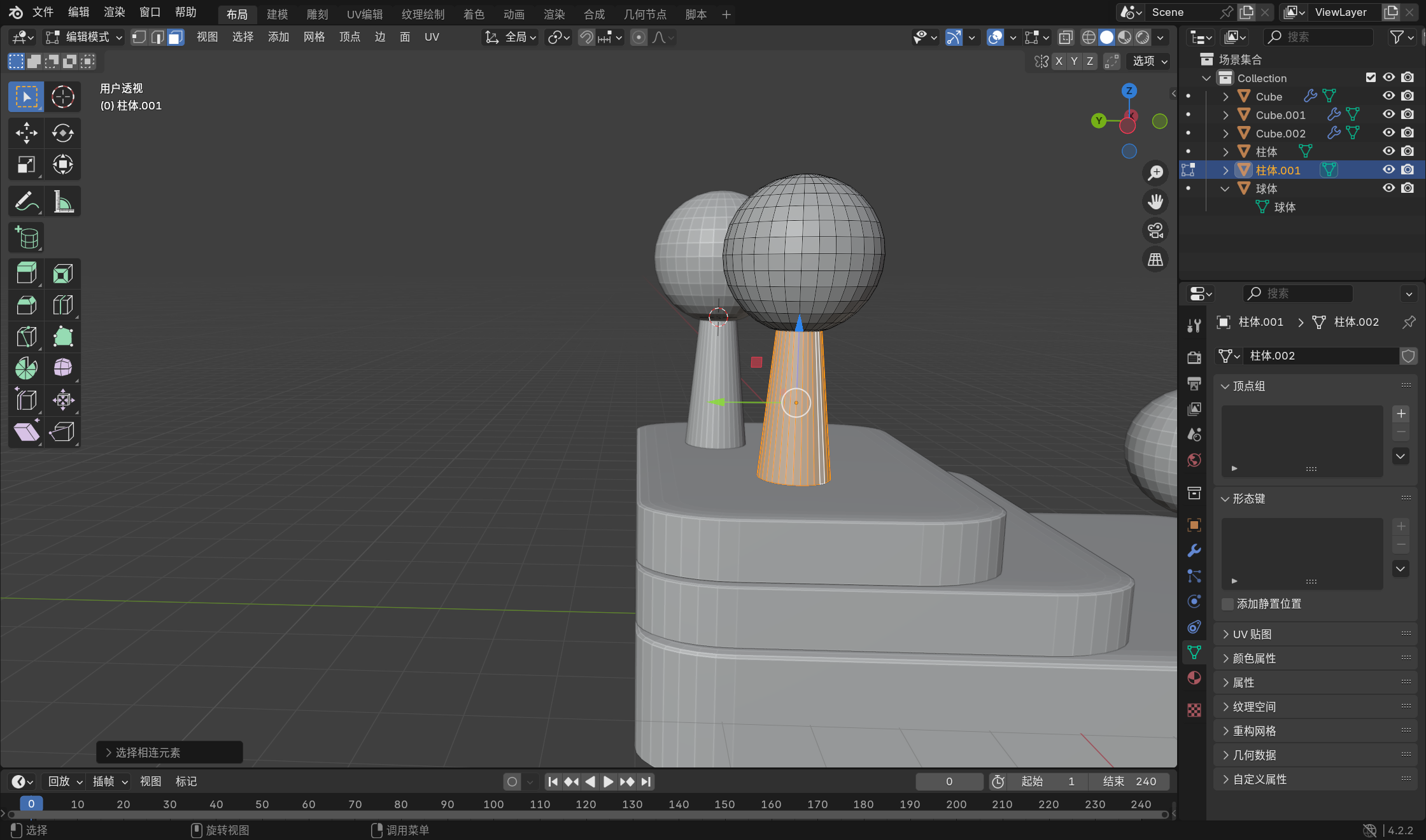This screenshot has width=1426, height=840.
Task: Enable 添加静置位置 checkbox
Action: point(1228,604)
